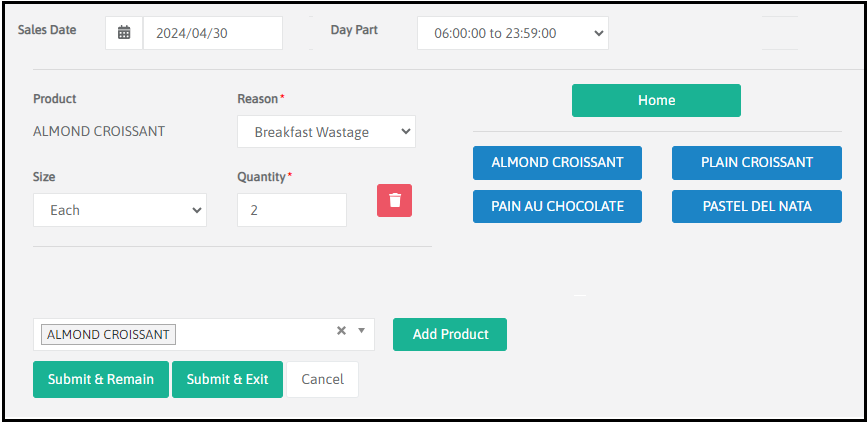
Task: Click the ALMOND CROISSANT tag in search box
Action: point(108,334)
